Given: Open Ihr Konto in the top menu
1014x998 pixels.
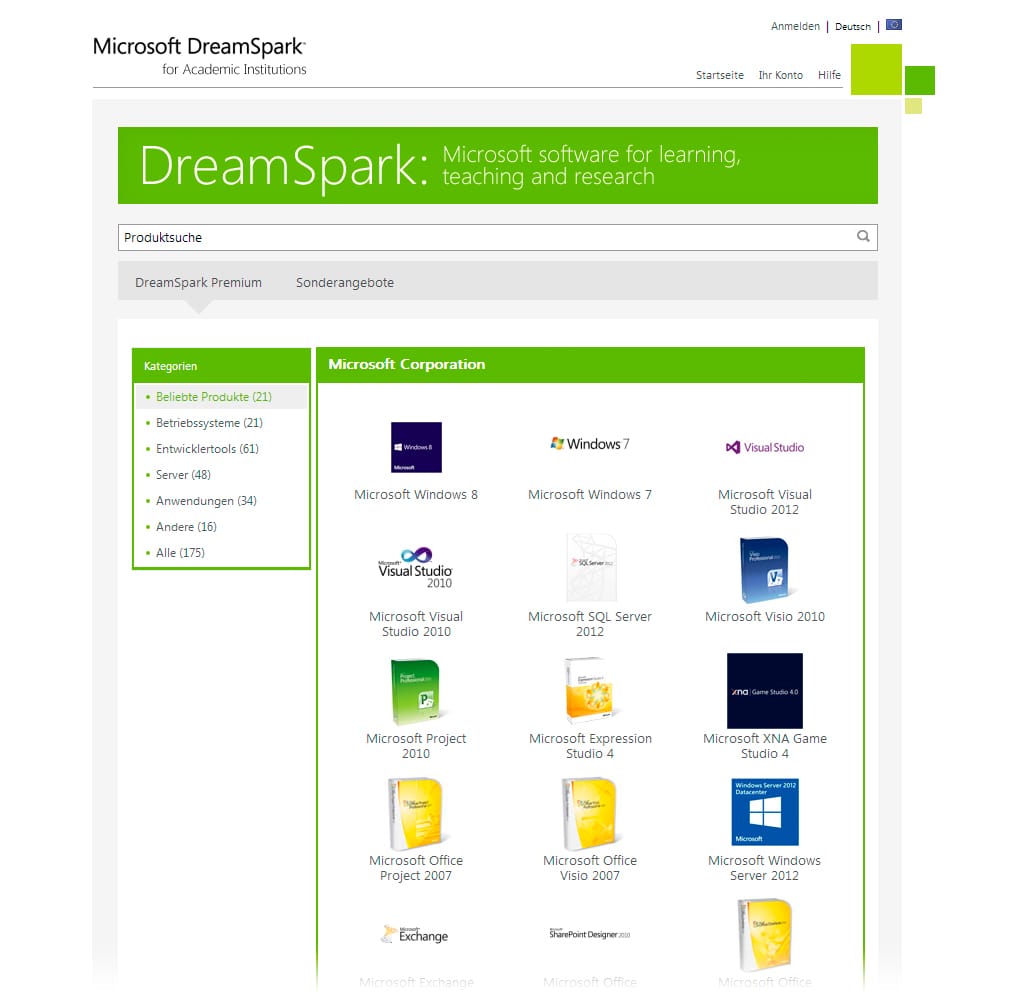Looking at the screenshot, I should (780, 75).
